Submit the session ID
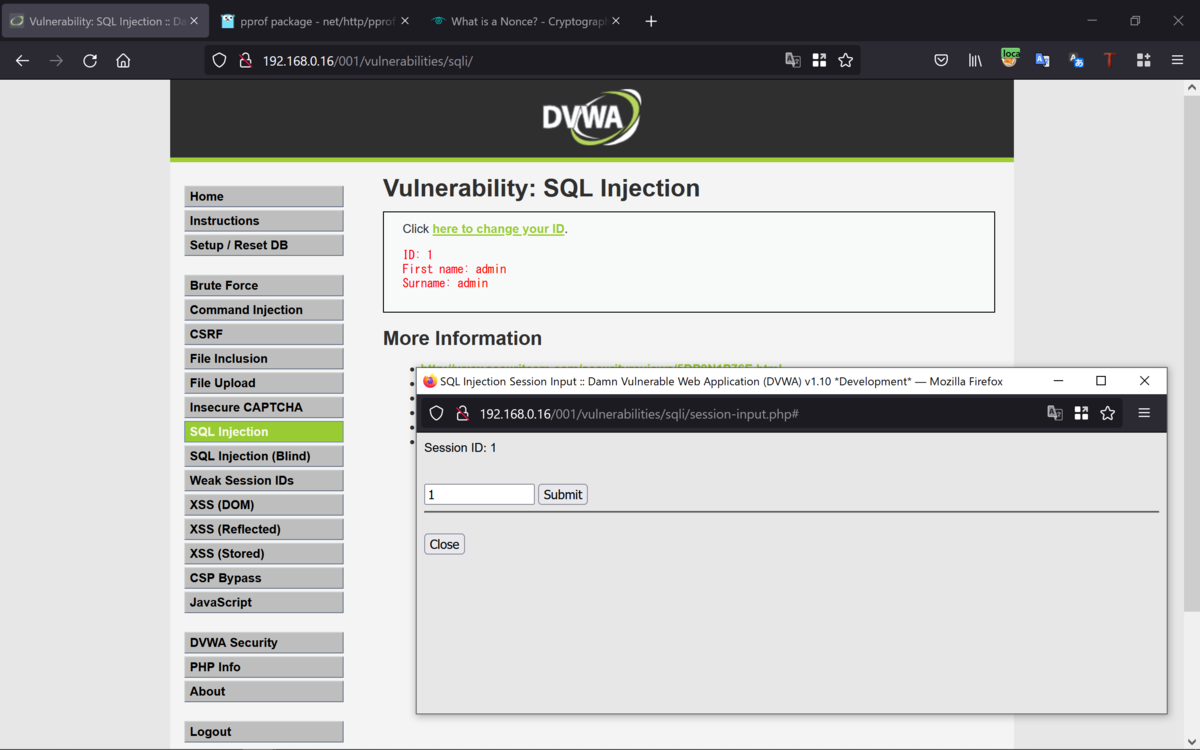 (x=563, y=494)
